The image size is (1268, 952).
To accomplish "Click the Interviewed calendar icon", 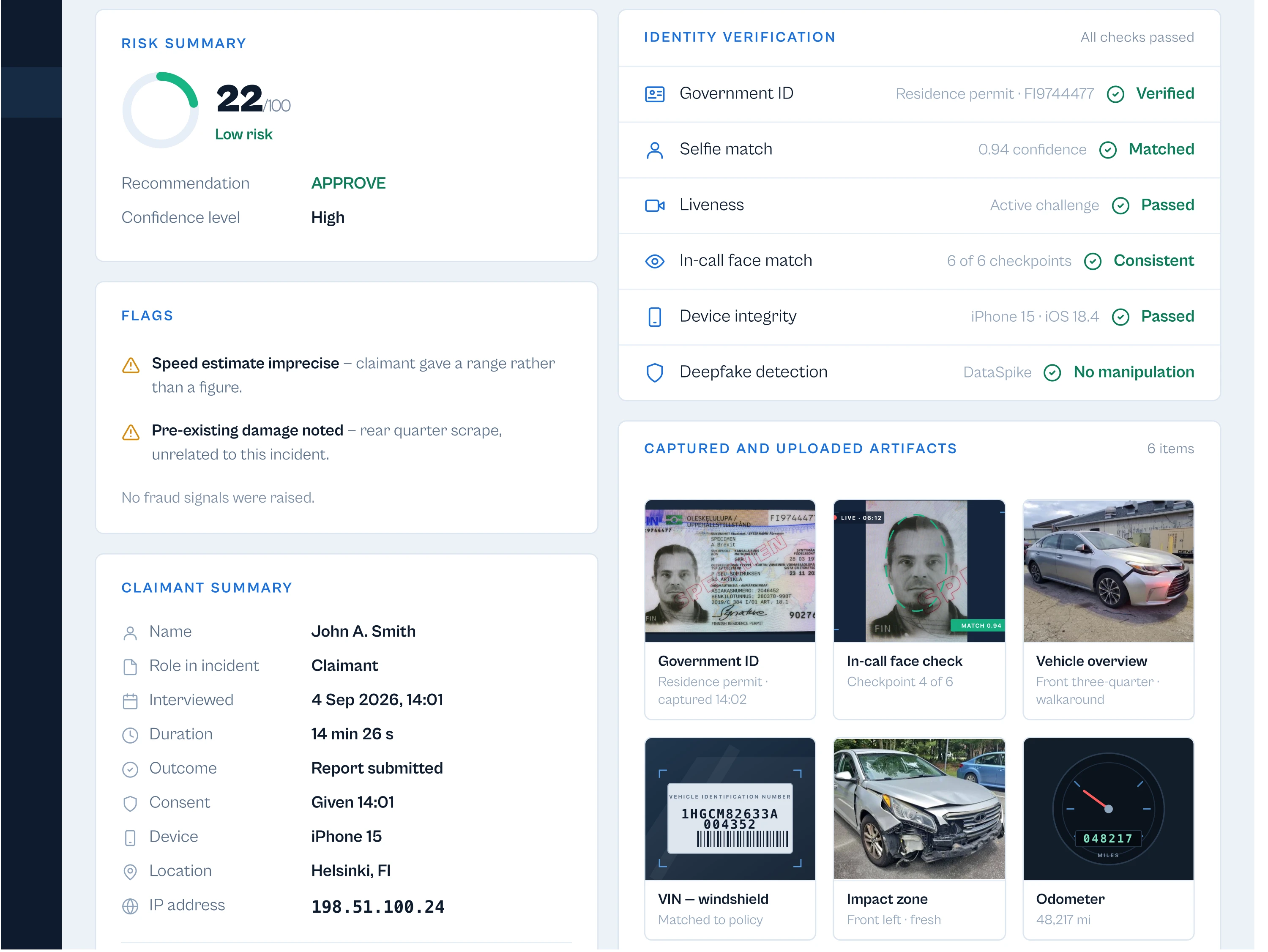I will click(x=130, y=701).
